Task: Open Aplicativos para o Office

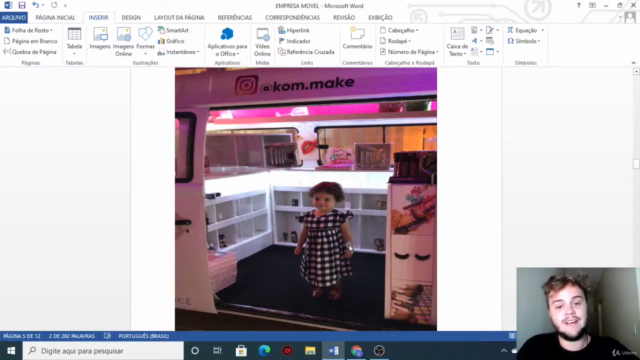Action: click(227, 41)
